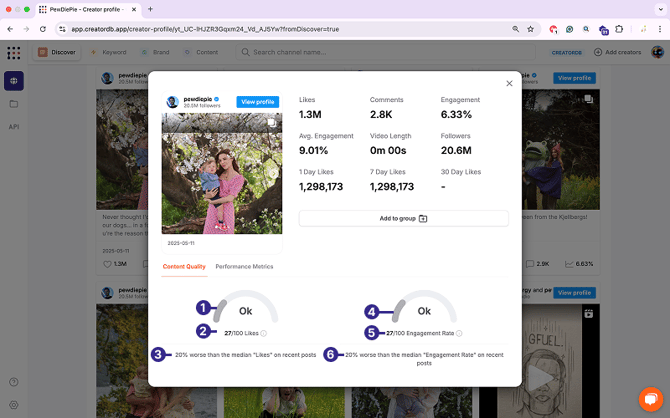Open the help question mark icon

tap(14, 382)
